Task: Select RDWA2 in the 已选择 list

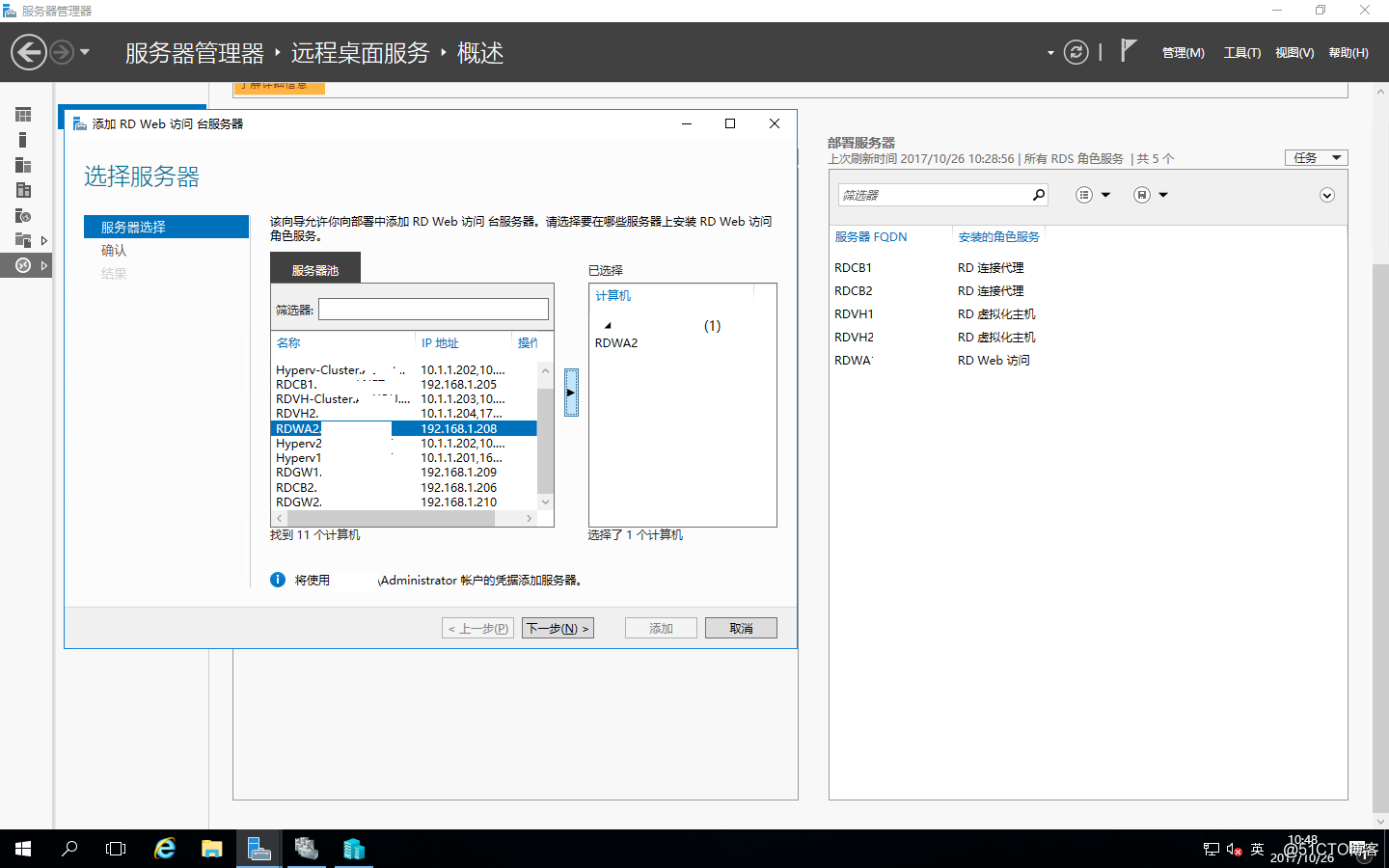Action: [x=616, y=342]
